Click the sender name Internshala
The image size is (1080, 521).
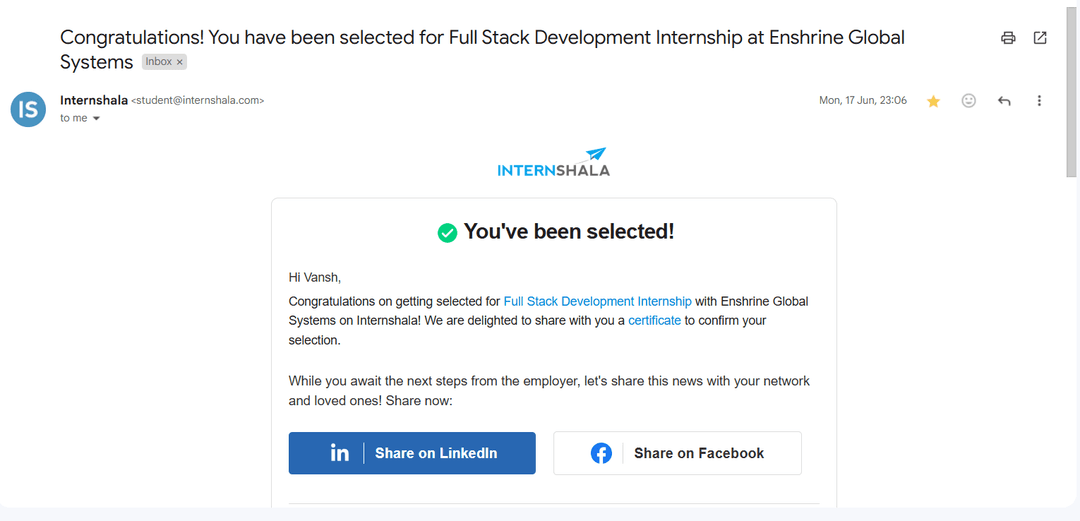(93, 100)
